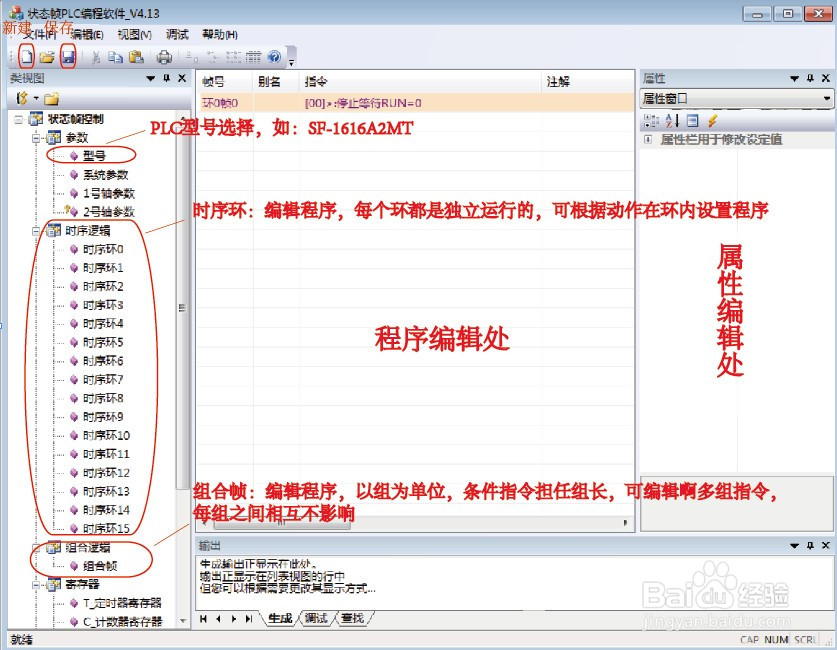Pin the properties panel
The width and height of the screenshot is (837, 650).
(810, 78)
